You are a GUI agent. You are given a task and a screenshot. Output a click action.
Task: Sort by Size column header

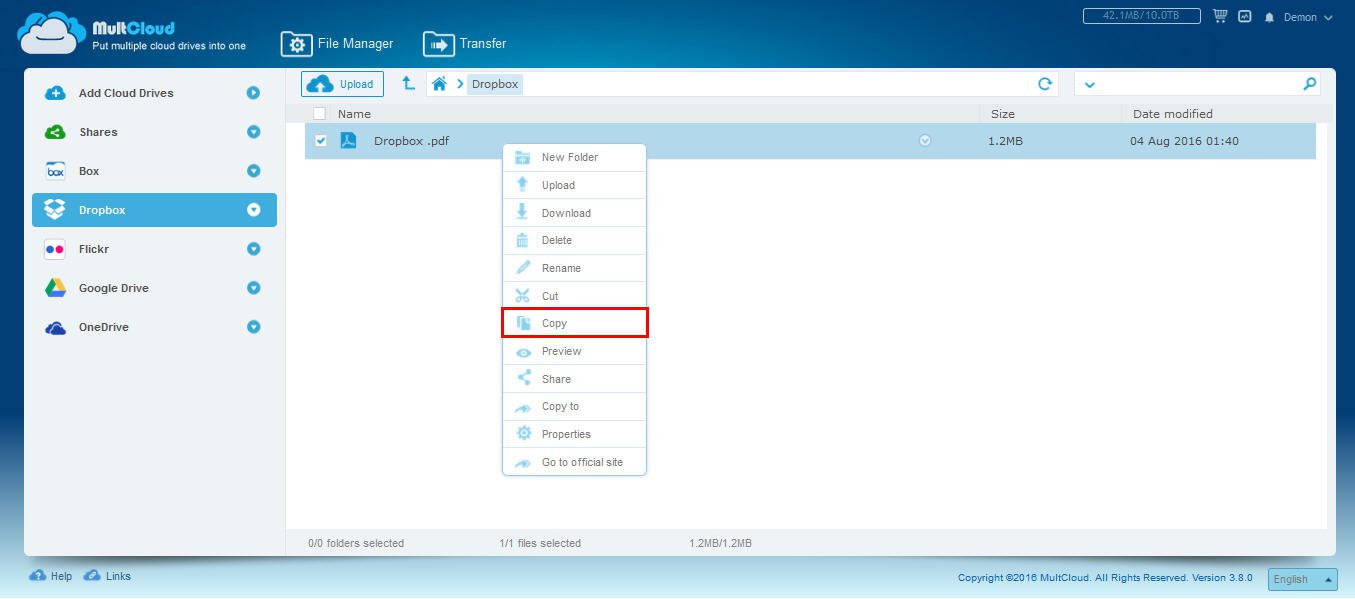1003,114
